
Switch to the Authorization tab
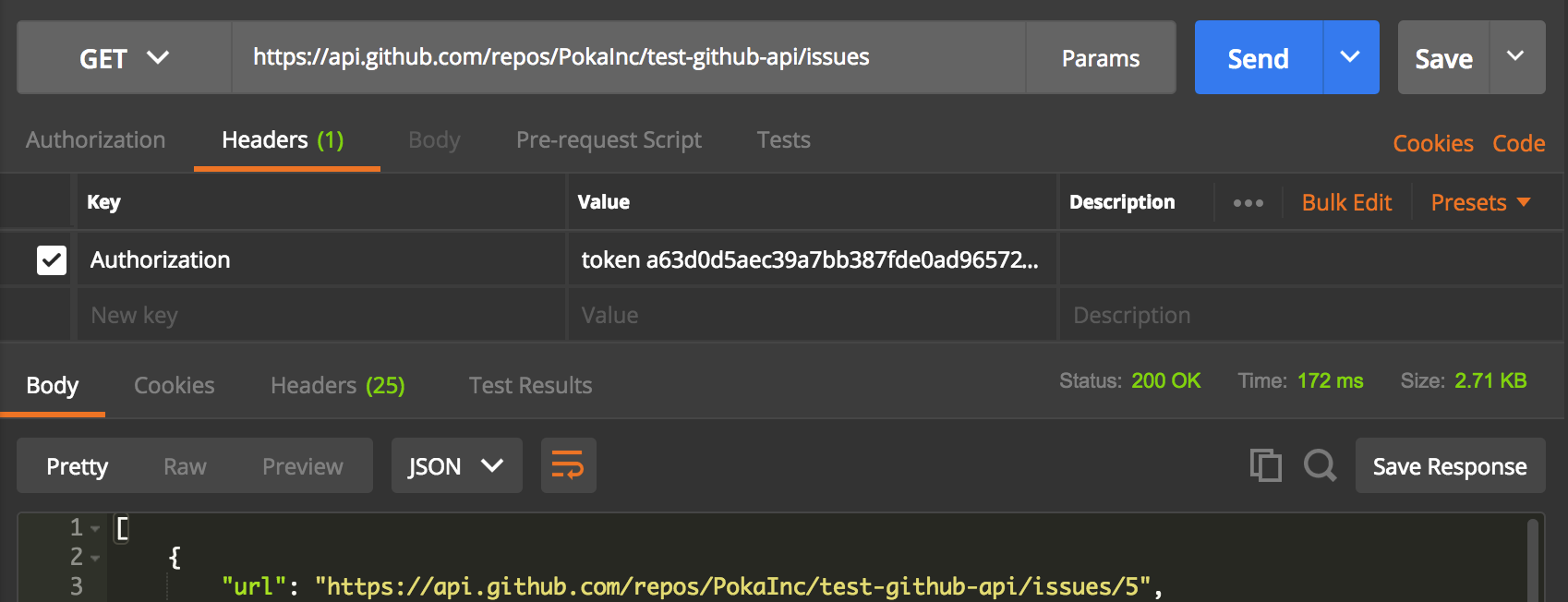(96, 140)
